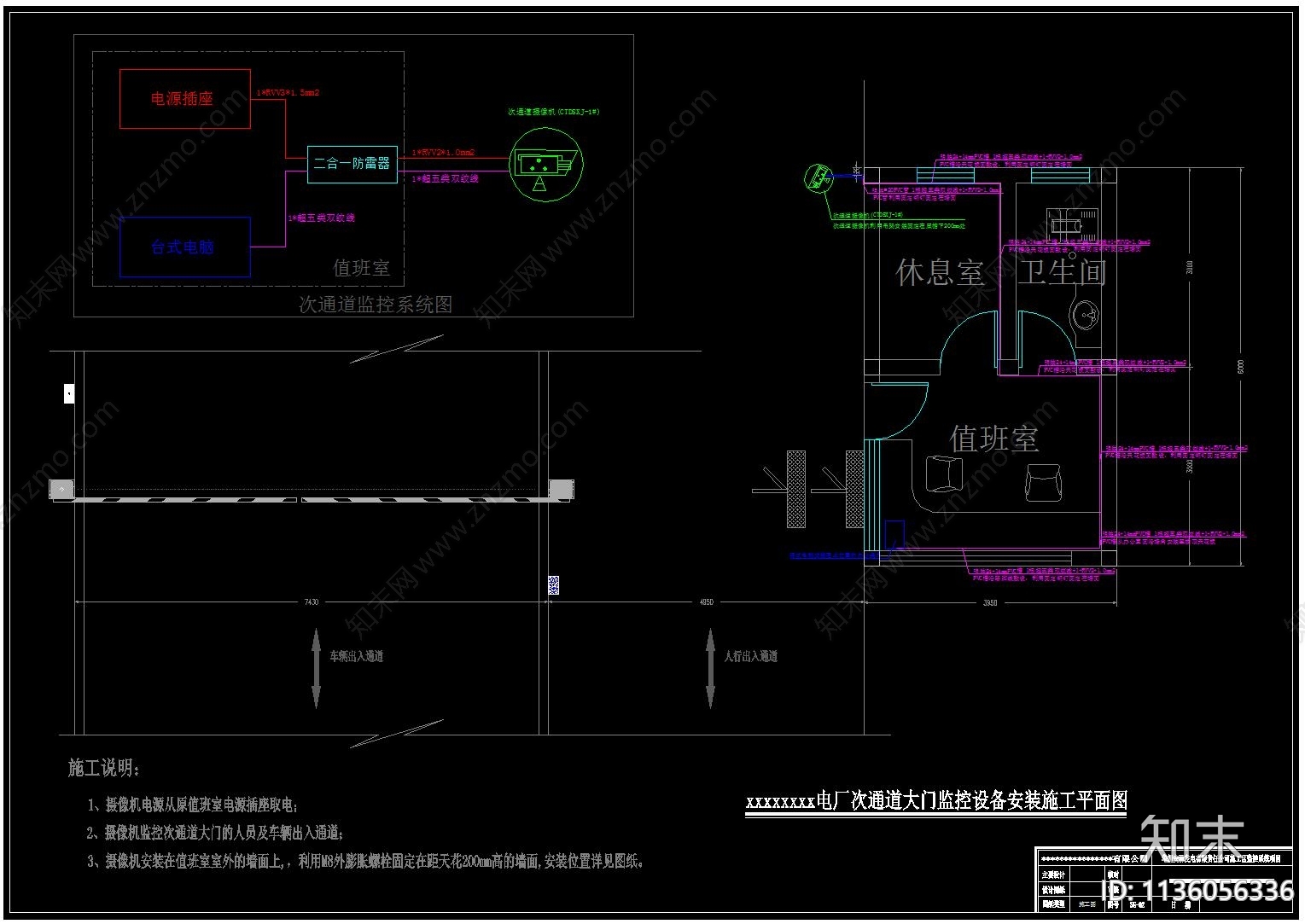Select the right armchair in the duty room

click(1043, 483)
